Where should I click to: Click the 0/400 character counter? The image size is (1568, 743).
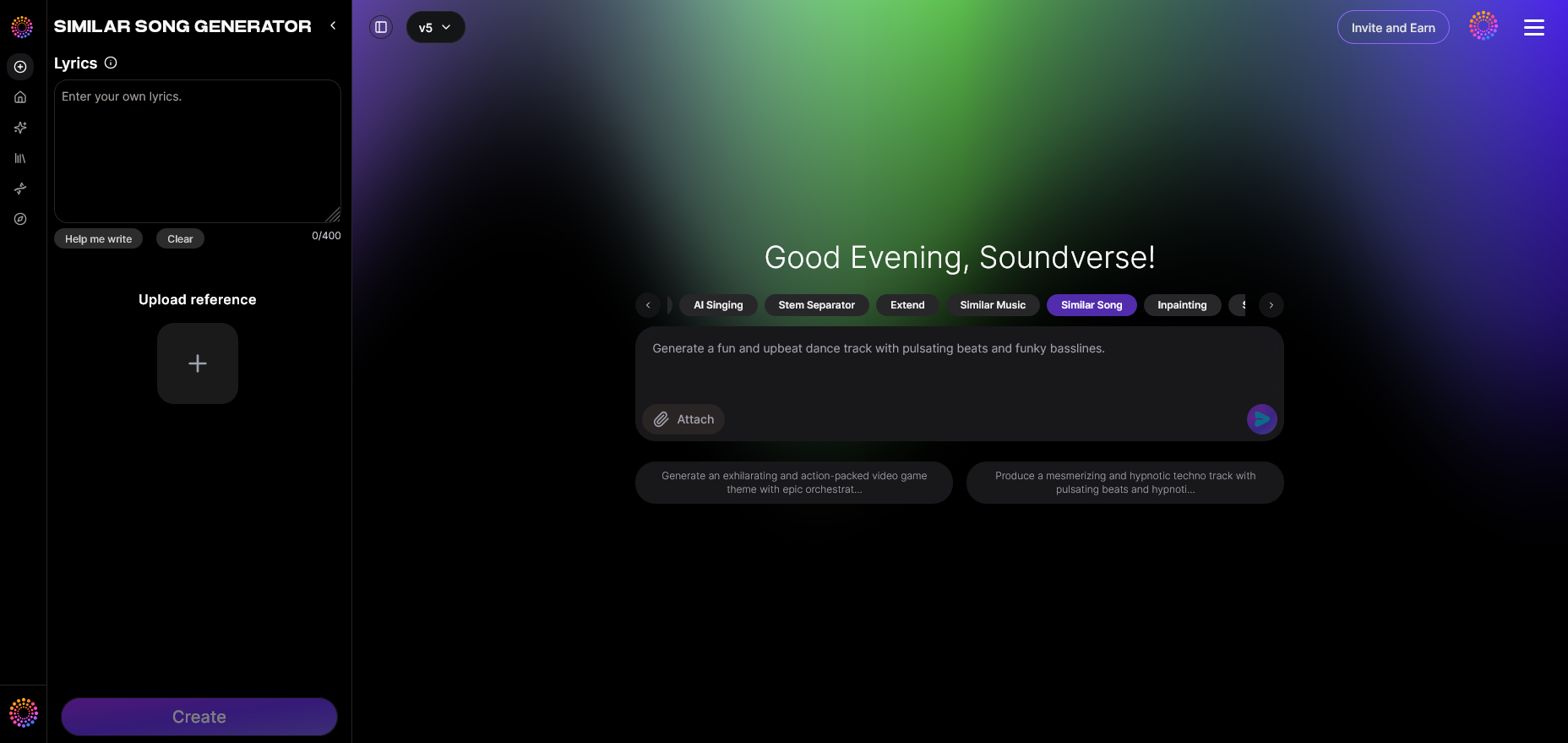326,236
